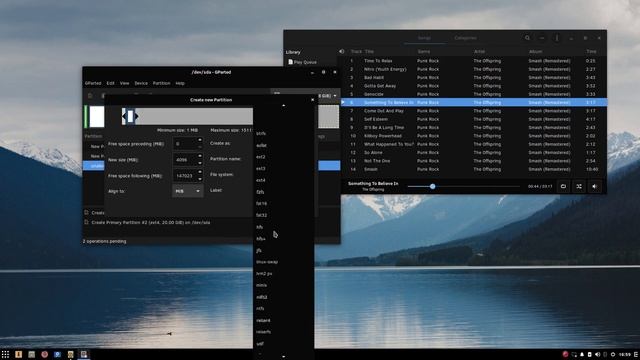Image resolution: width=640 pixels, height=360 pixels.
Task: Open the Partition menu in GParted
Action: 162,83
